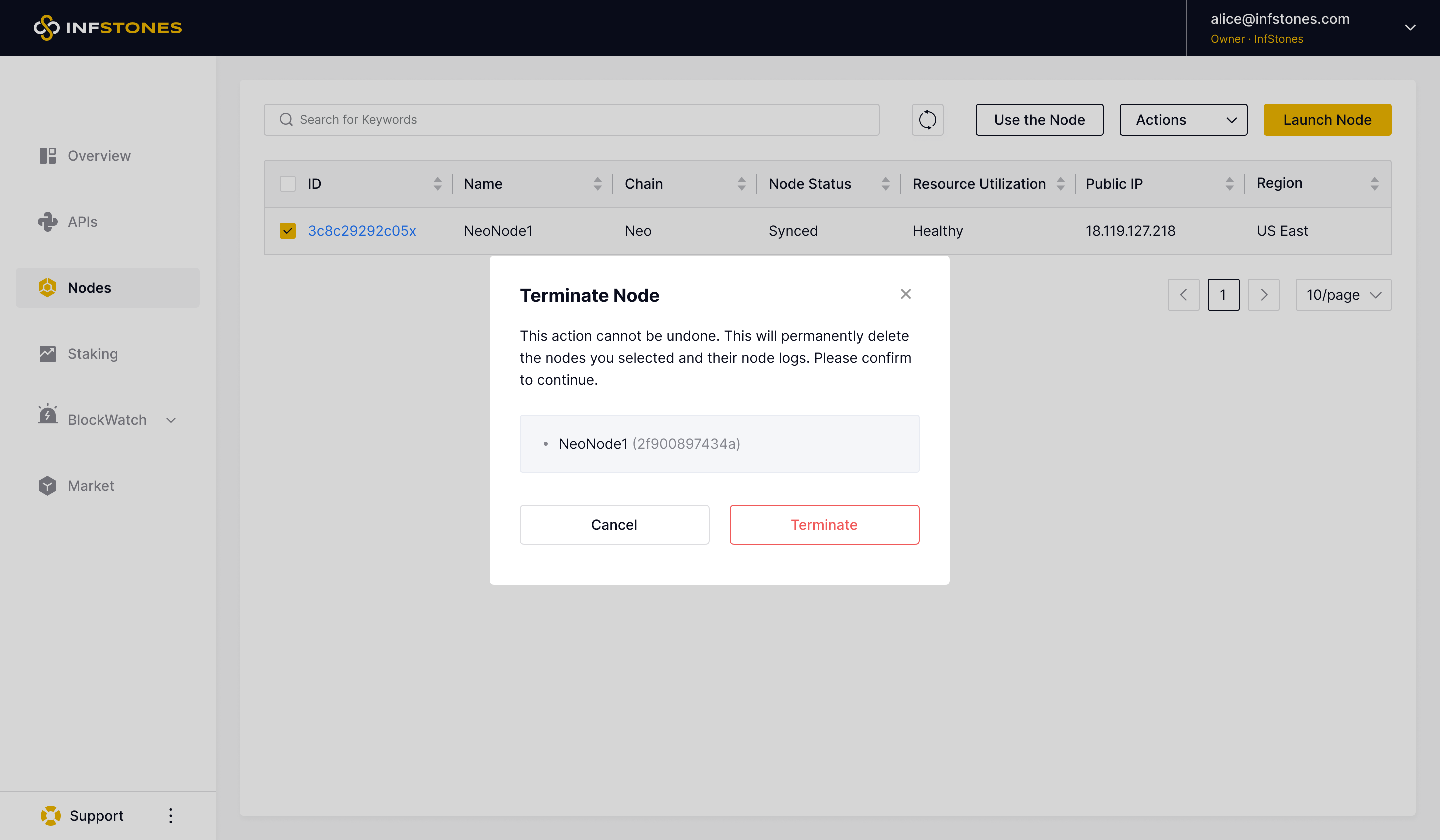Click the refresh nodes icon
This screenshot has height=840, width=1440.
click(927, 120)
